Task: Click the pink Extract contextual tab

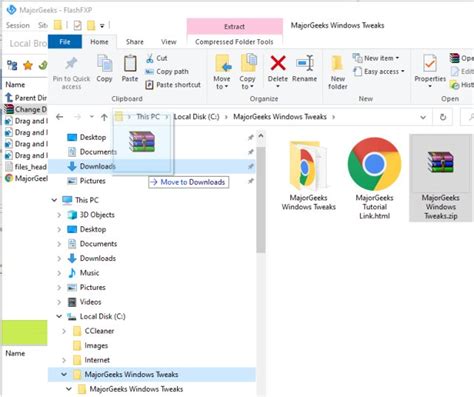Action: point(234,27)
